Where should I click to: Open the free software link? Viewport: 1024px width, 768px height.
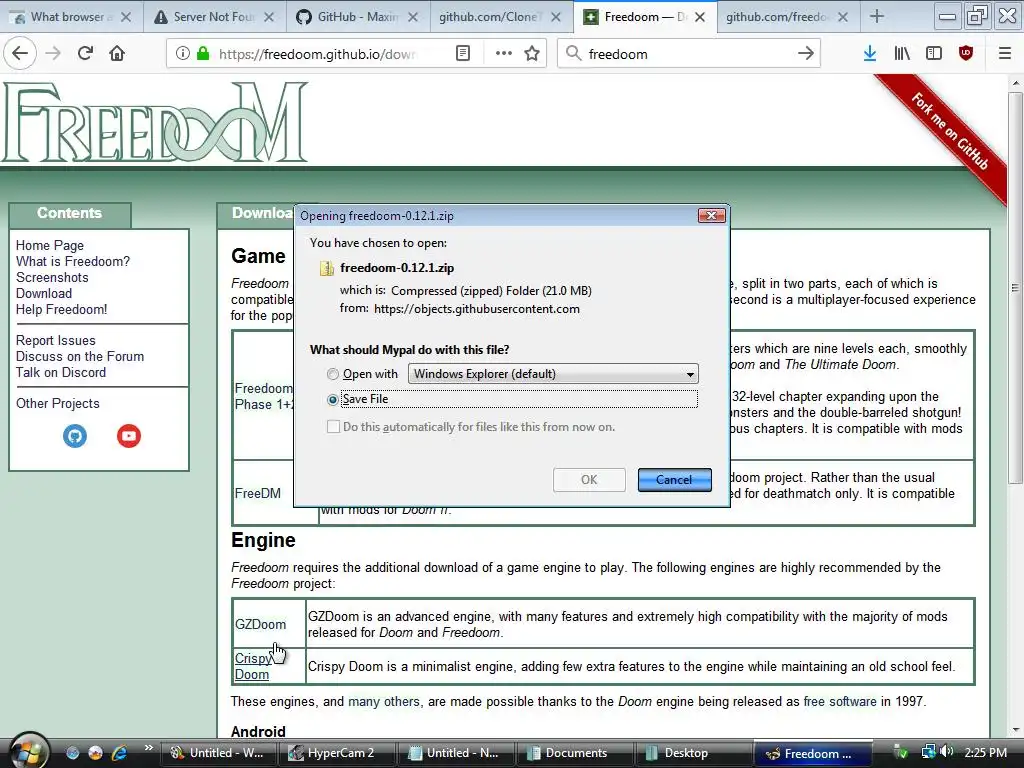[840, 701]
